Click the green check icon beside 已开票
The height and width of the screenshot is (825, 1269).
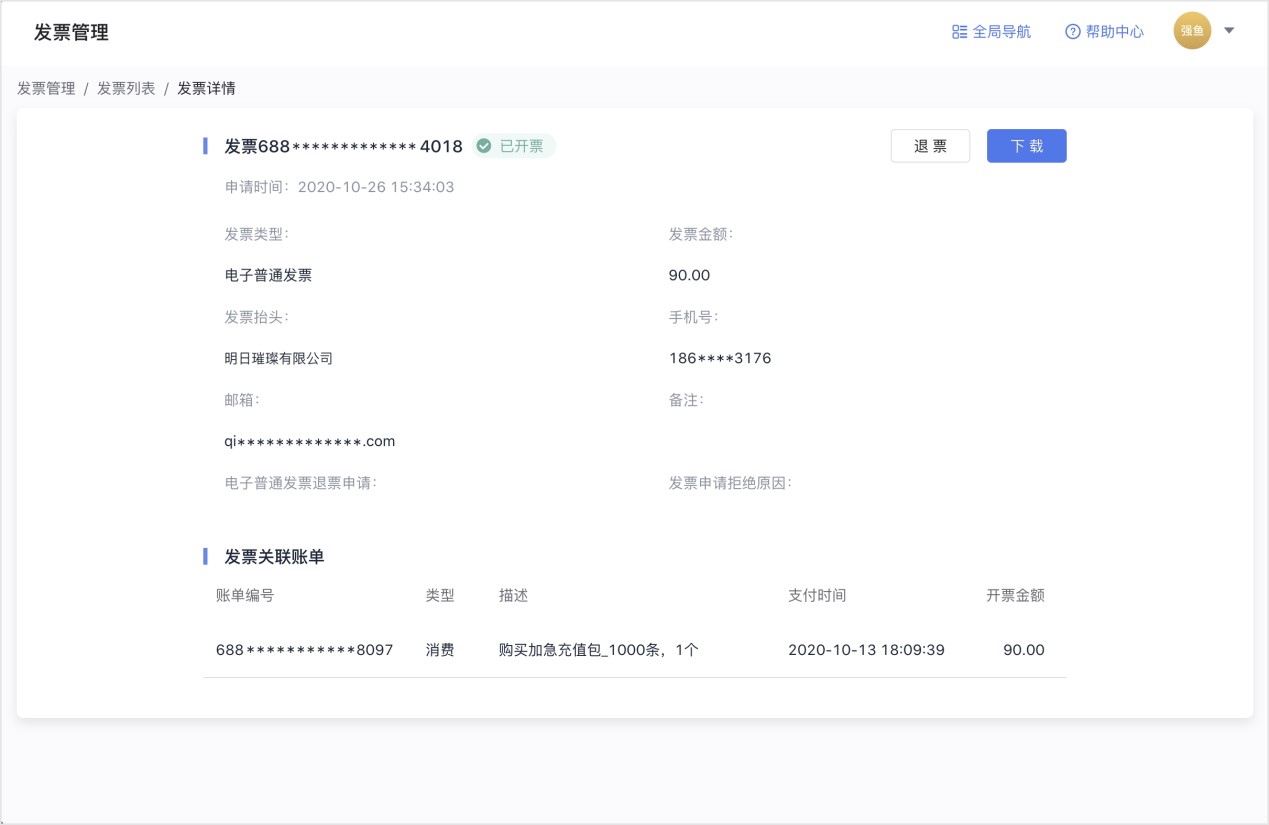pyautogui.click(x=484, y=146)
